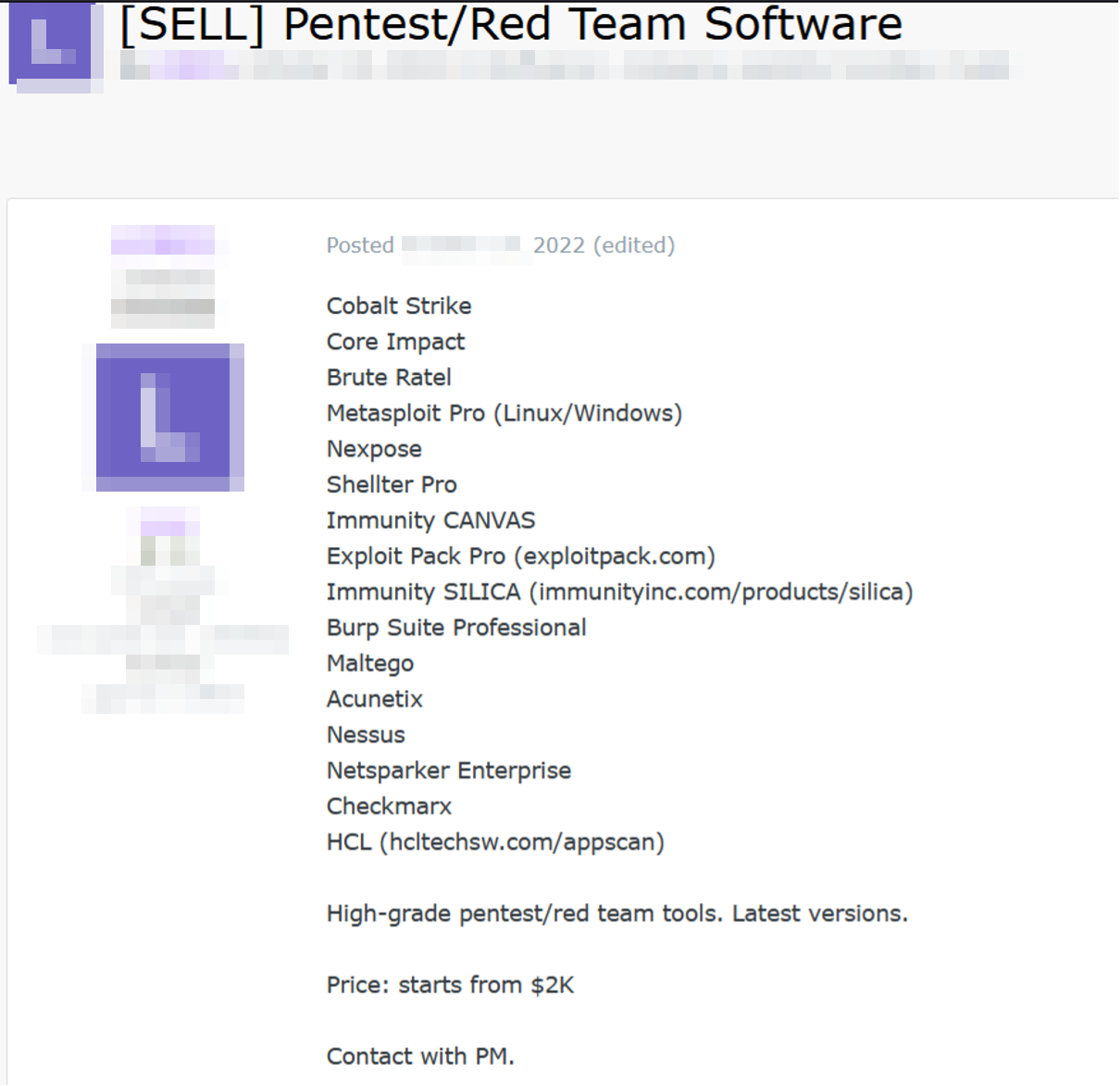Open the thread title "[SELL] Pentest/Red Team Software"
1120x1086 pixels.
pos(511,24)
